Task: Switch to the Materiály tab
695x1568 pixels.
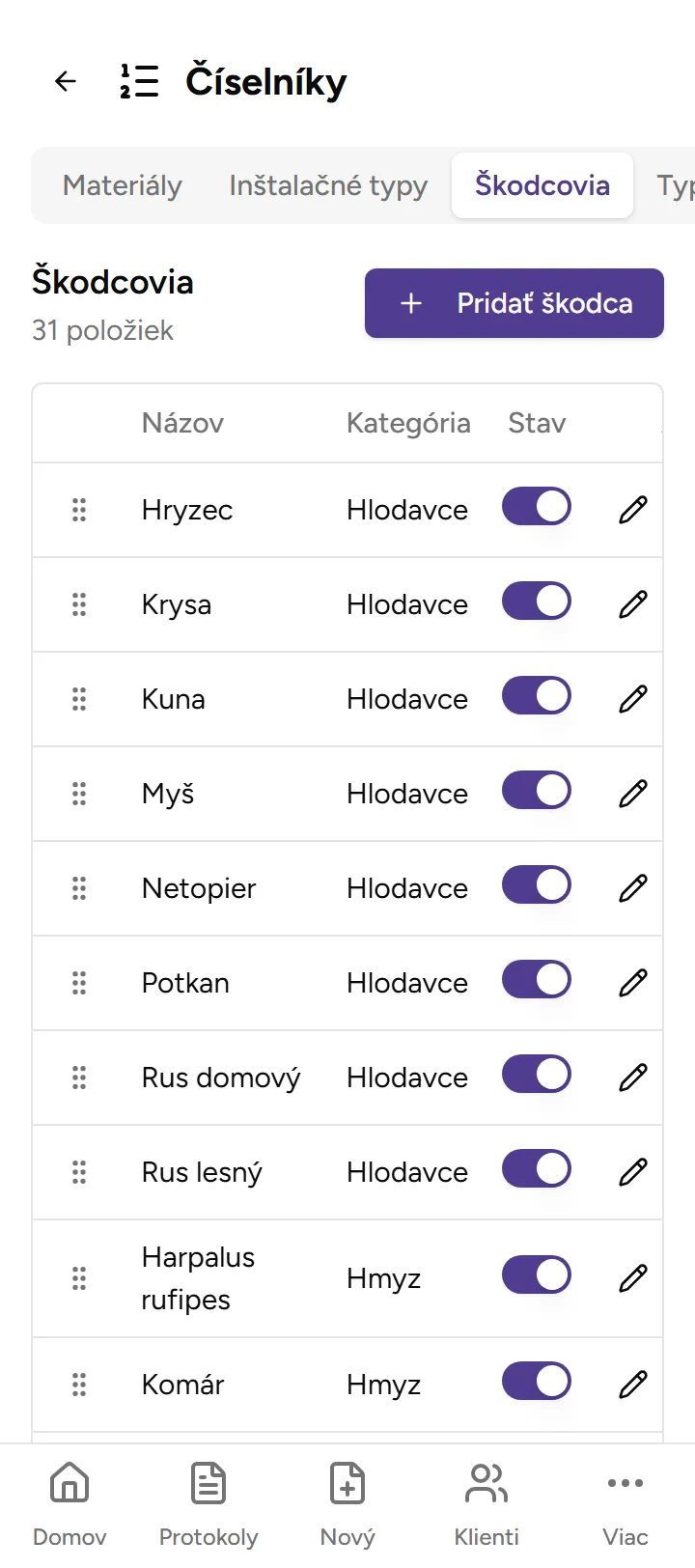Action: pyautogui.click(x=122, y=185)
